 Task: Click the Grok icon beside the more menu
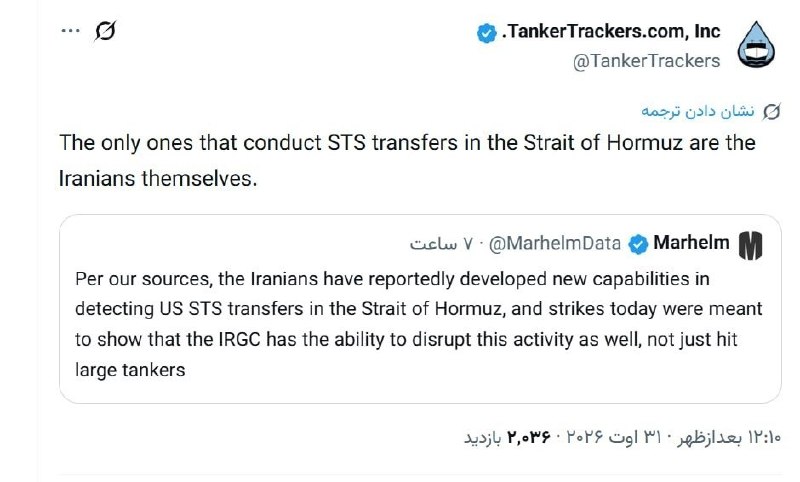point(105,31)
